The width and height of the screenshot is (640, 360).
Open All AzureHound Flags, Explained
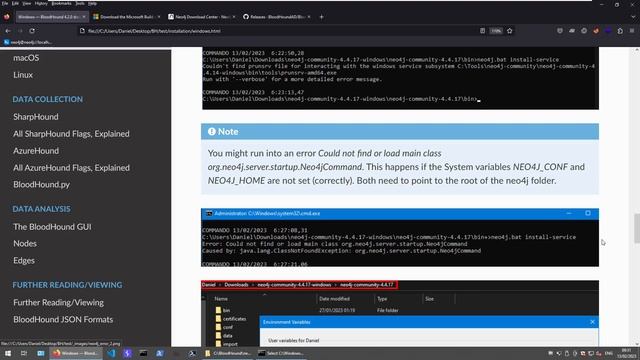(x=71, y=167)
